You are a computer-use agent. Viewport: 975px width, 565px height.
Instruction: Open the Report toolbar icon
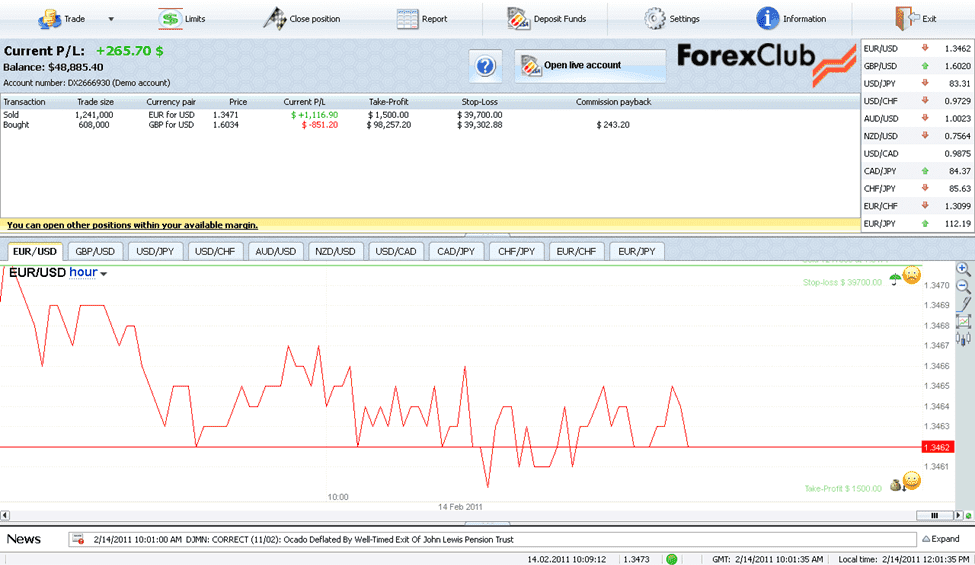point(407,18)
